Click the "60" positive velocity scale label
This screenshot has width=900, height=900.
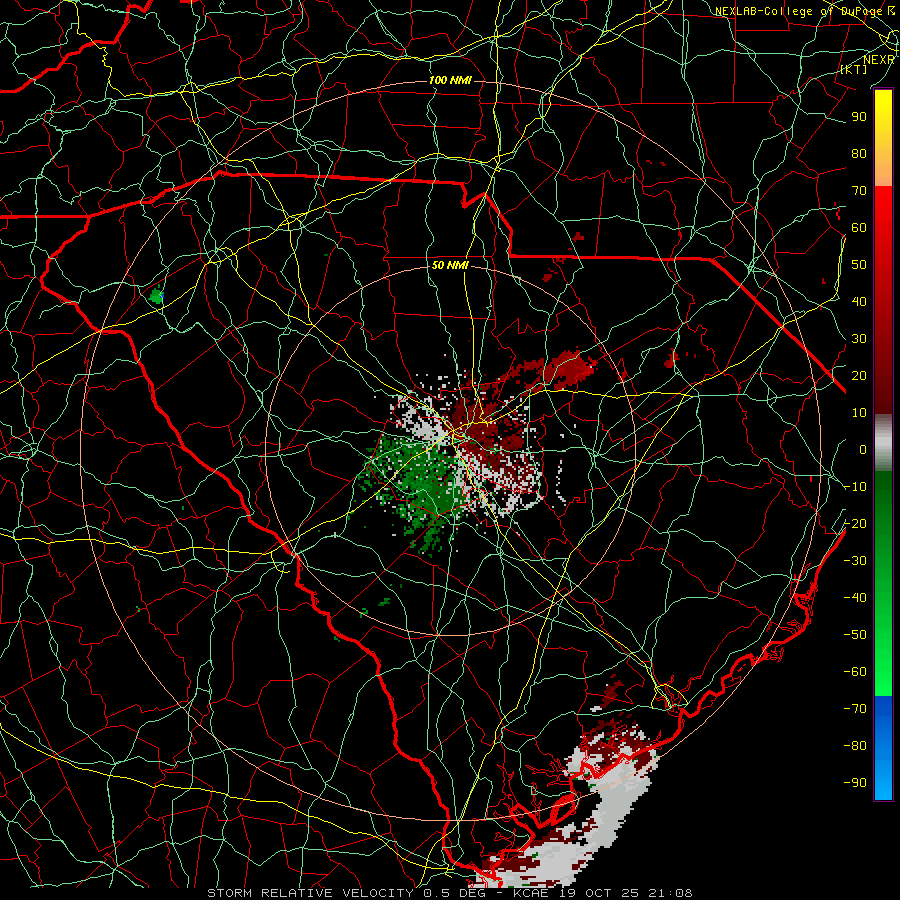859,227
